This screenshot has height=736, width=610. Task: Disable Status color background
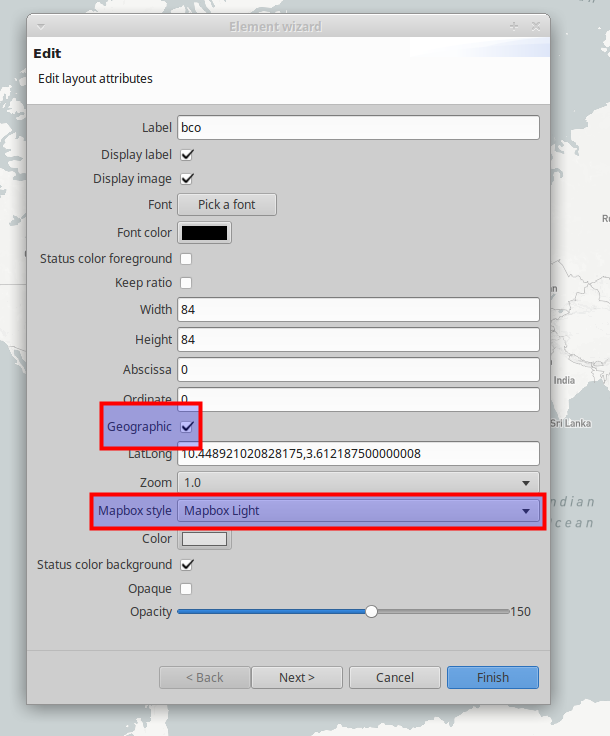pos(186,565)
